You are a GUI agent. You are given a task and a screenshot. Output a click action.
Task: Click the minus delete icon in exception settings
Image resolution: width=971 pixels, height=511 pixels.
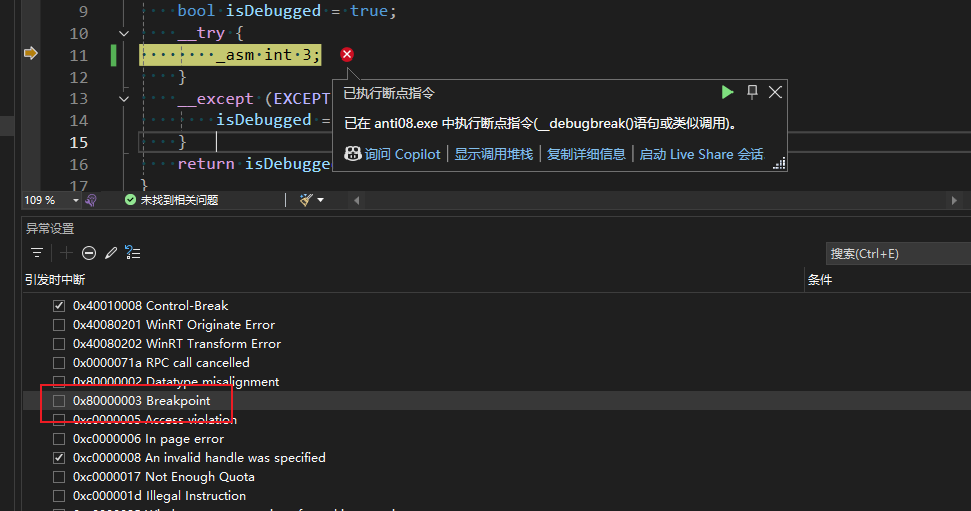pos(89,253)
